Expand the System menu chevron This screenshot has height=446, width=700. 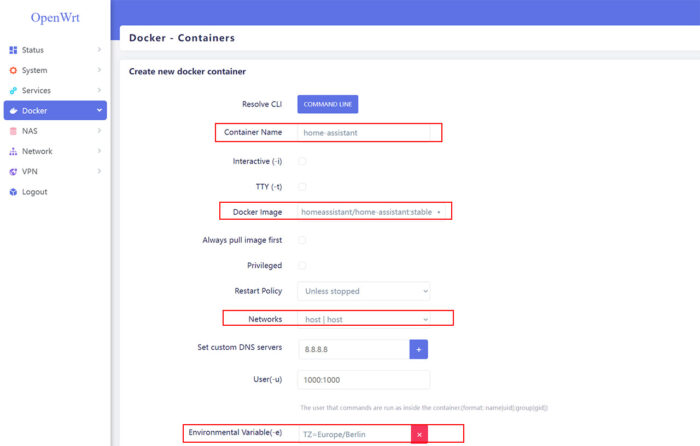click(x=99, y=70)
